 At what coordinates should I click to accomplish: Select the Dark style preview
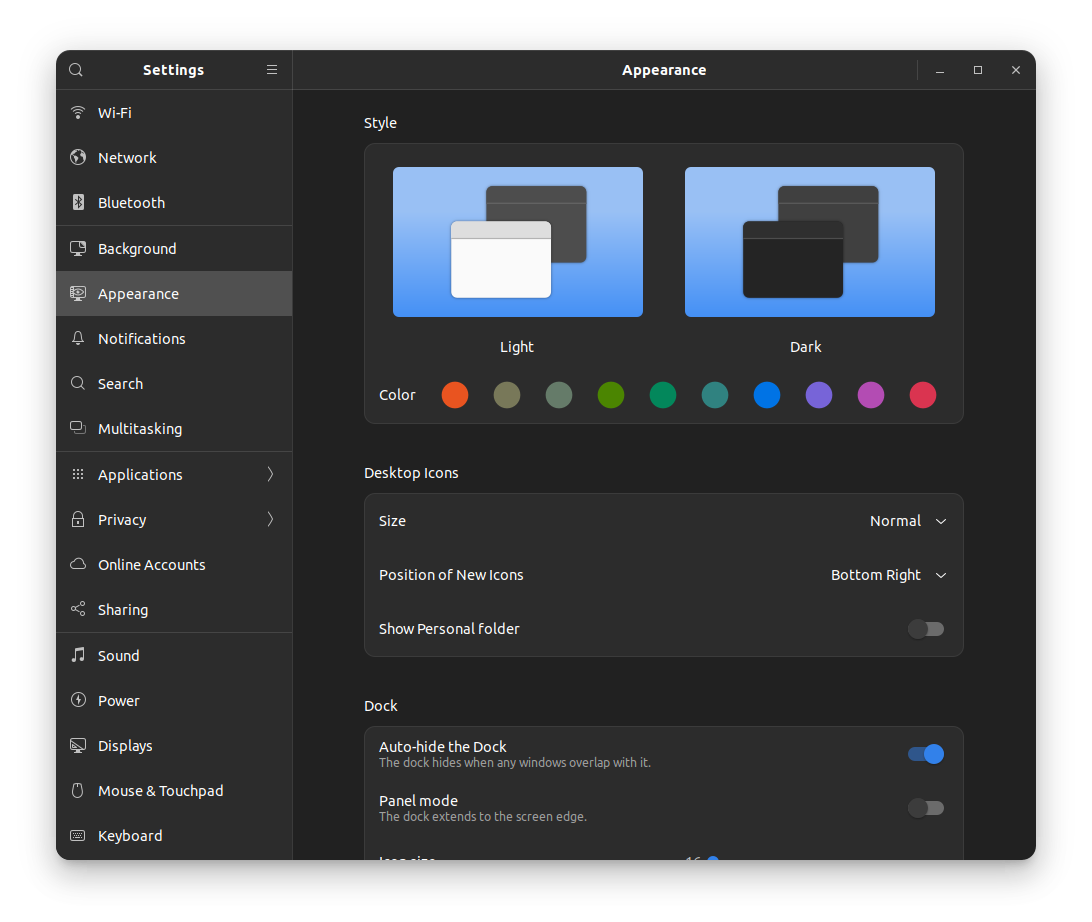(809, 242)
